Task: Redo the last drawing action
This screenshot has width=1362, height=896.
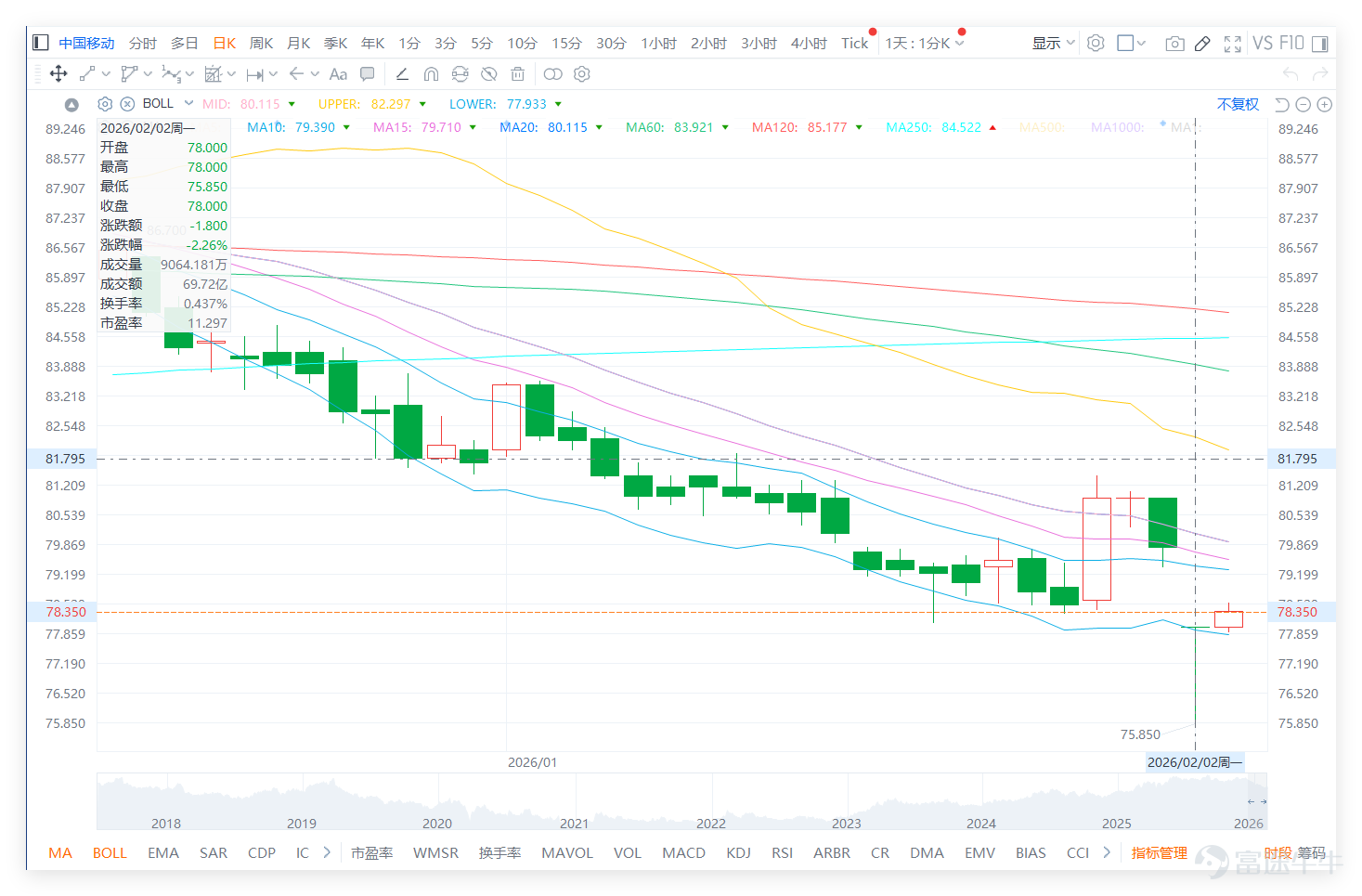Action: click(x=1320, y=74)
